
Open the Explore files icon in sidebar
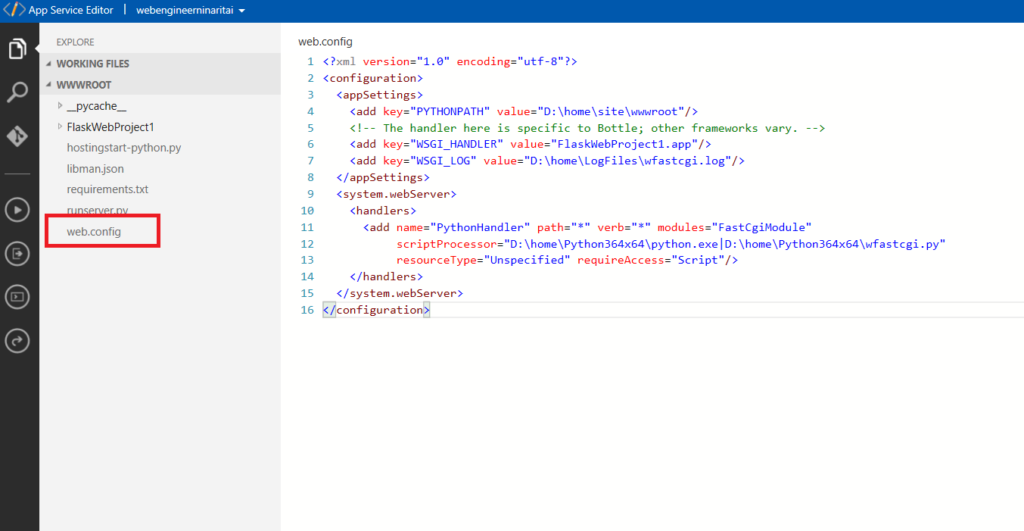pyautogui.click(x=18, y=48)
